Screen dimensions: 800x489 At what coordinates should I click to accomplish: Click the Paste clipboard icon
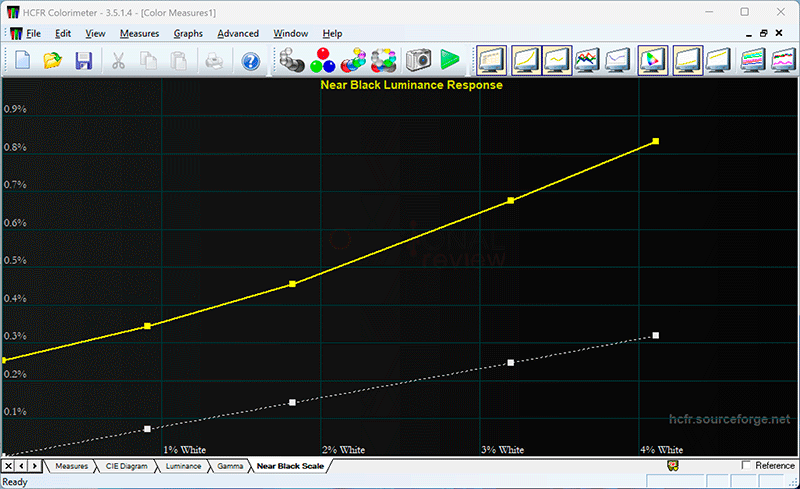click(179, 61)
